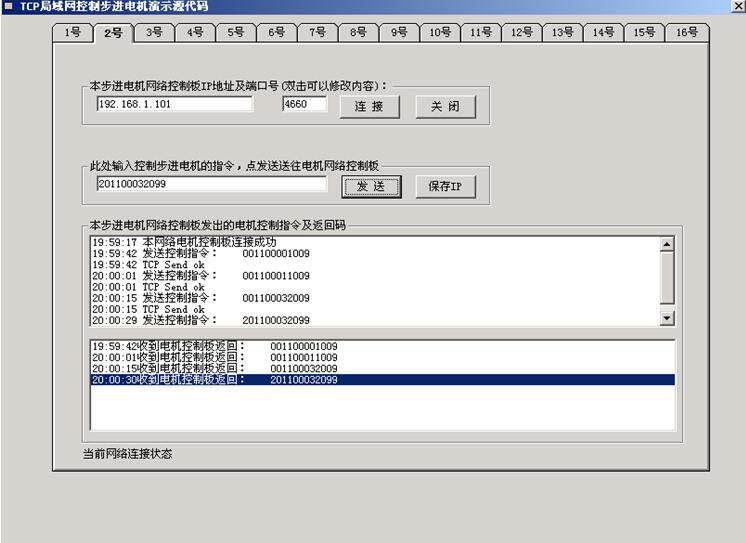Click the 连接 connect button
This screenshot has width=746, height=543.
369,107
